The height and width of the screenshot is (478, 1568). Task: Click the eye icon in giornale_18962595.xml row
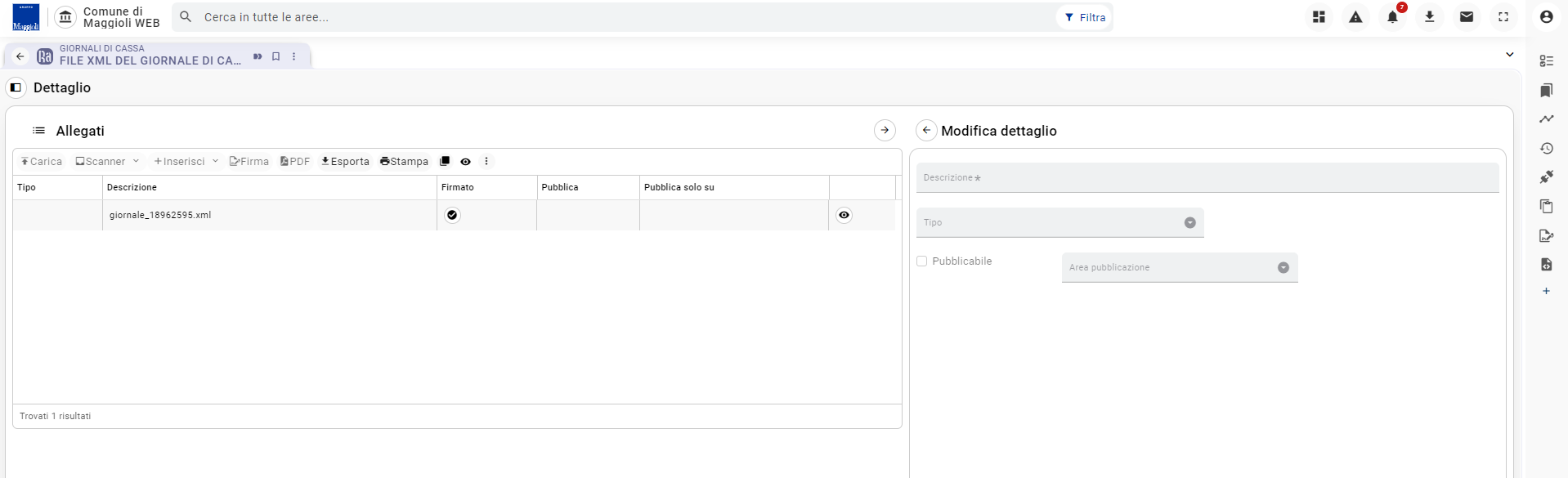tap(844, 215)
